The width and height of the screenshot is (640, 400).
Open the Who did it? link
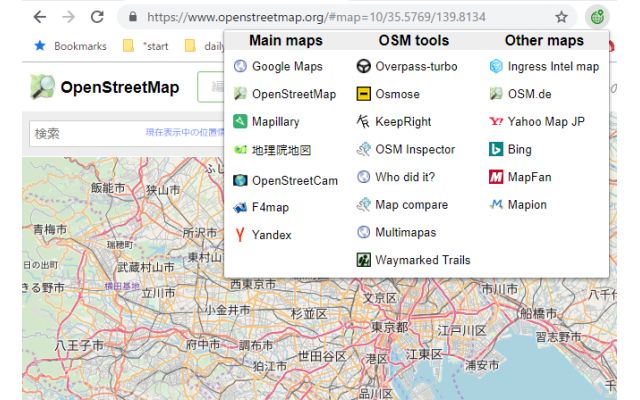pos(405,177)
